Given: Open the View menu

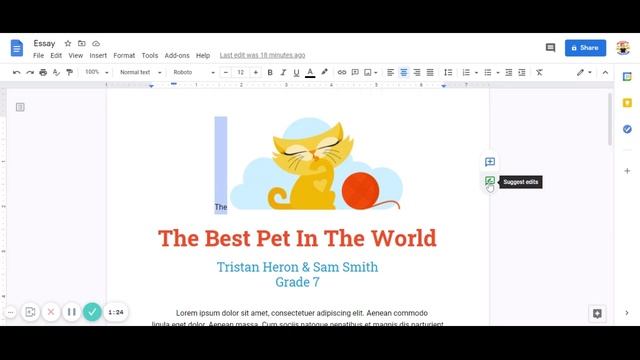Looking at the screenshot, I should [76, 56].
